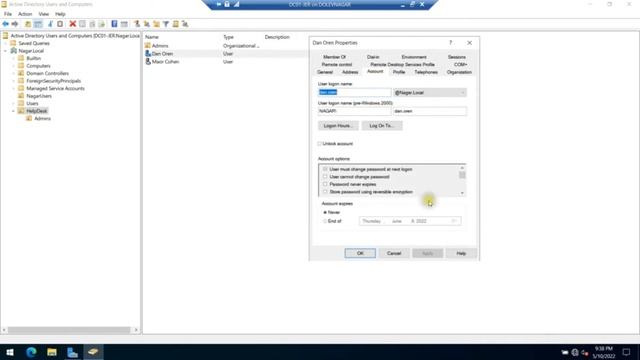The width and height of the screenshot is (640, 360).
Task: Click the Forward arrow in the toolbar
Action: (x=15, y=24)
